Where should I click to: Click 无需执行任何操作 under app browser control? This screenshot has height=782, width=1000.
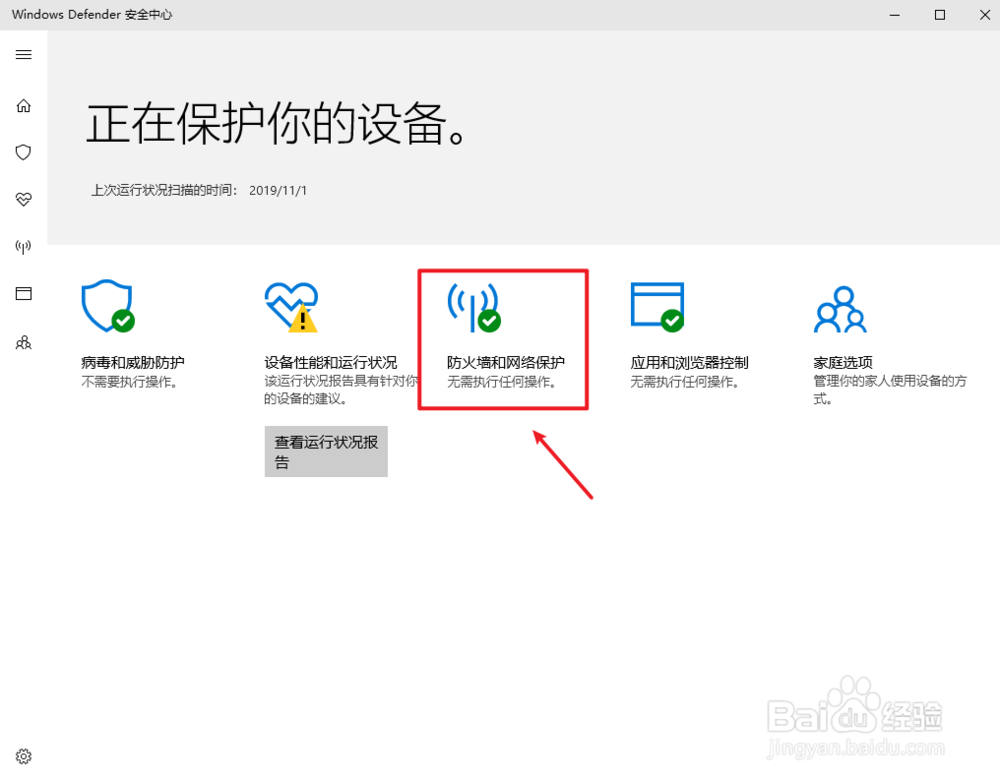click(x=685, y=382)
